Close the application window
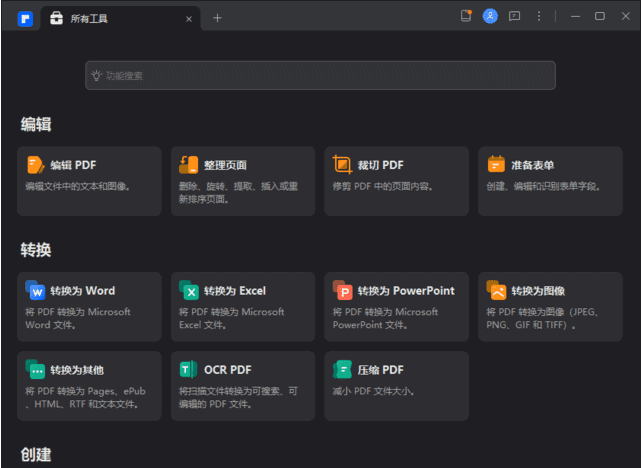 click(x=625, y=16)
